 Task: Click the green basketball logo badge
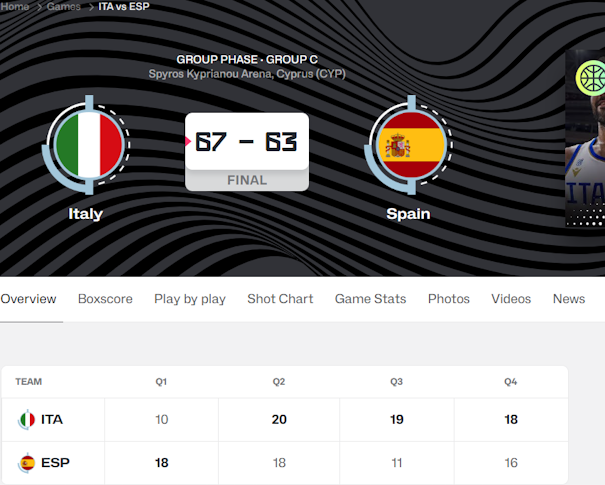click(591, 78)
